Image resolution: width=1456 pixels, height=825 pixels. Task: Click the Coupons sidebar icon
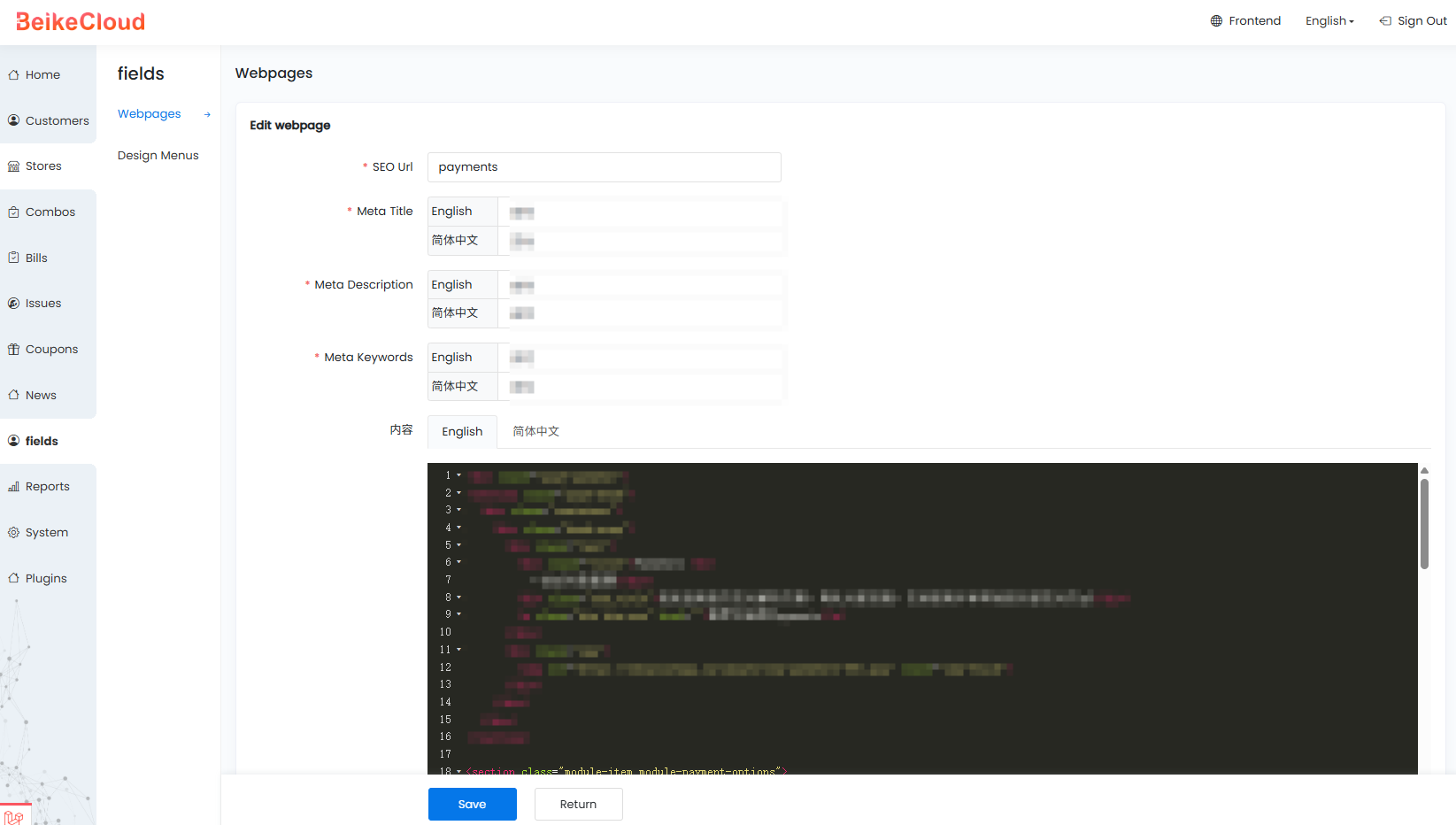(13, 350)
